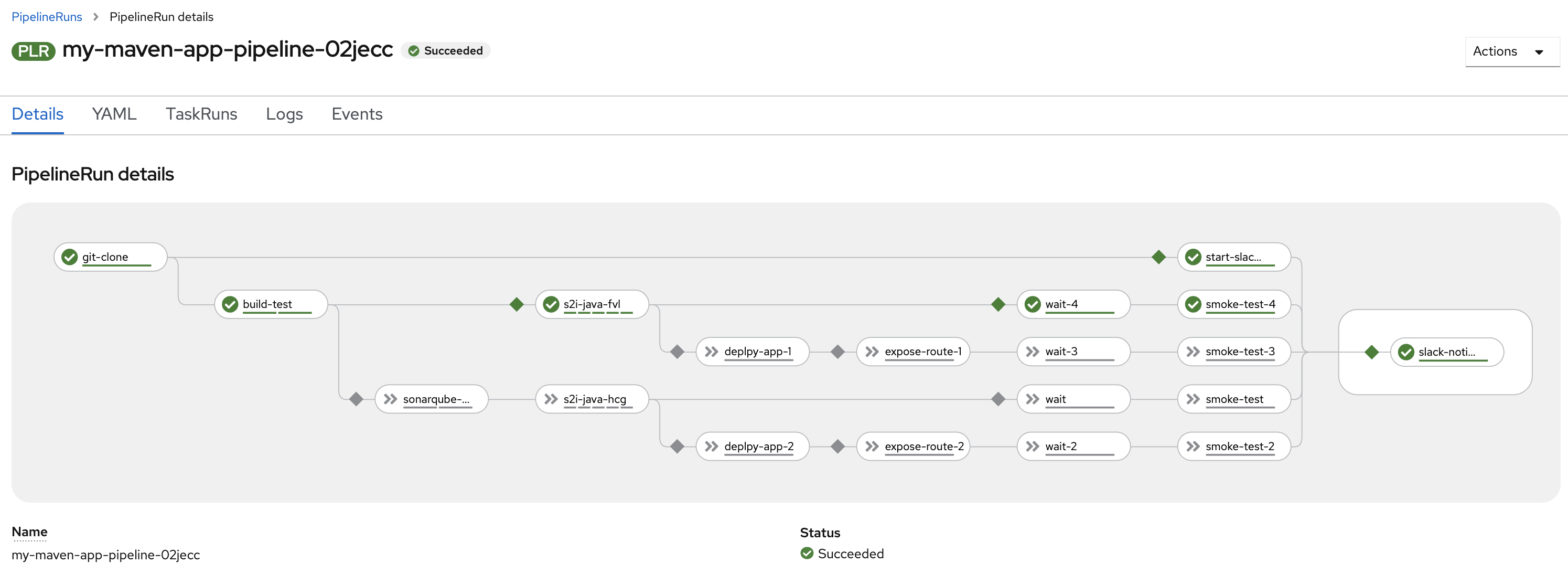Click the success icon on s2i-java-fvl
This screenshot has height=574, width=1568.
point(551,304)
